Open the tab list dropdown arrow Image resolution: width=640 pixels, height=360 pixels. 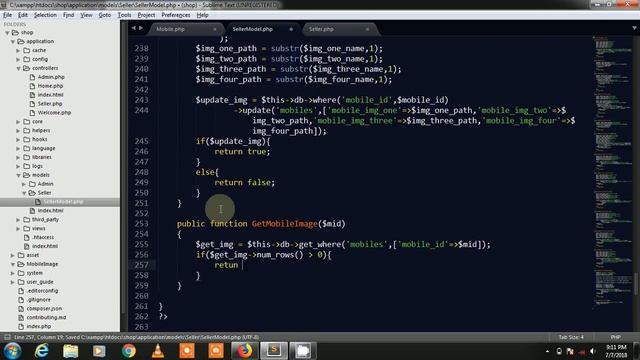coord(634,28)
